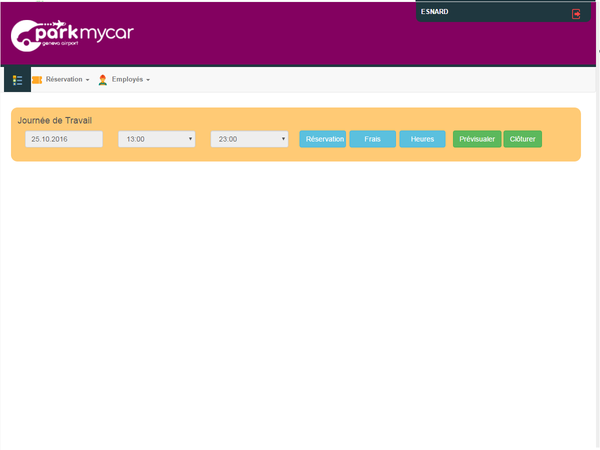This screenshot has width=600, height=450.
Task: Click the date field showing 25.10.2016
Action: coord(64,140)
